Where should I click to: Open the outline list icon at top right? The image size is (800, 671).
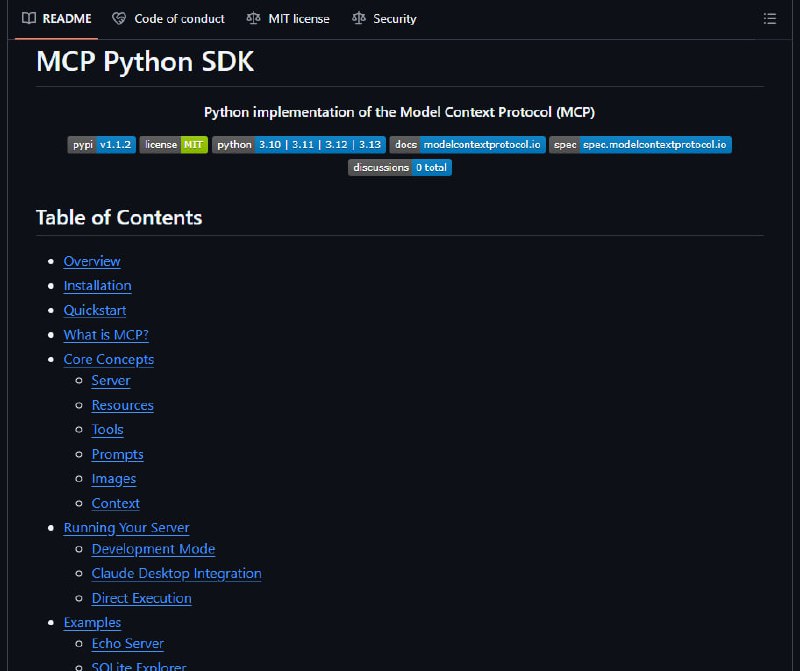pos(769,19)
